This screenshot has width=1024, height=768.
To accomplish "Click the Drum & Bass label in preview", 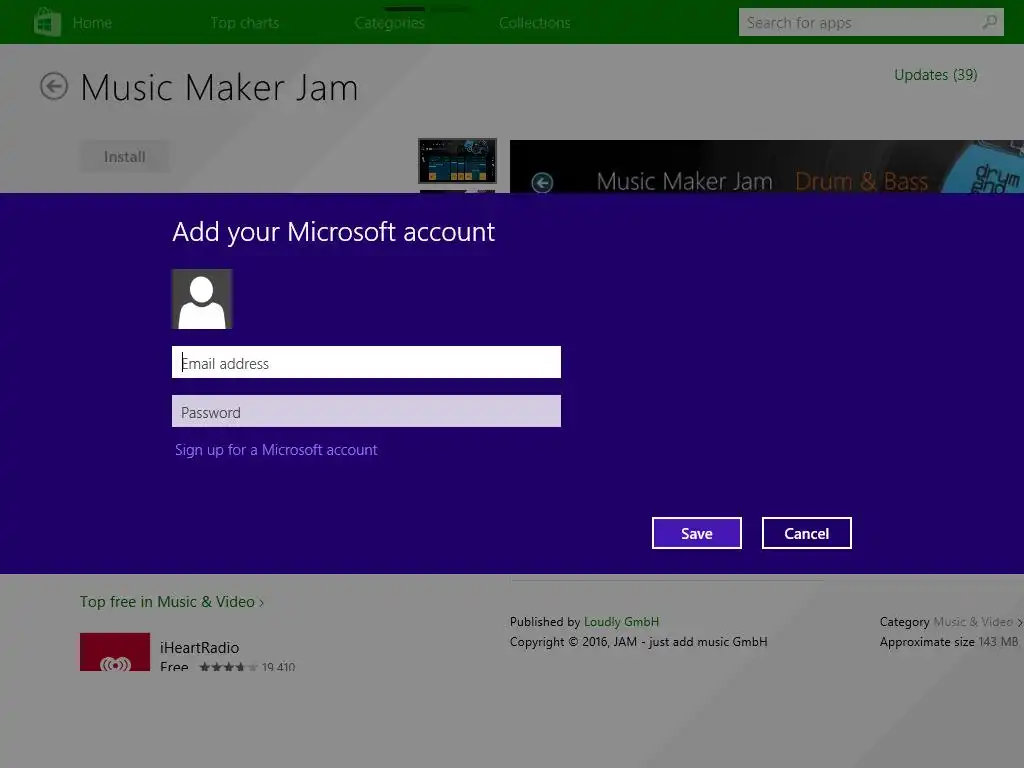I will coord(861,182).
